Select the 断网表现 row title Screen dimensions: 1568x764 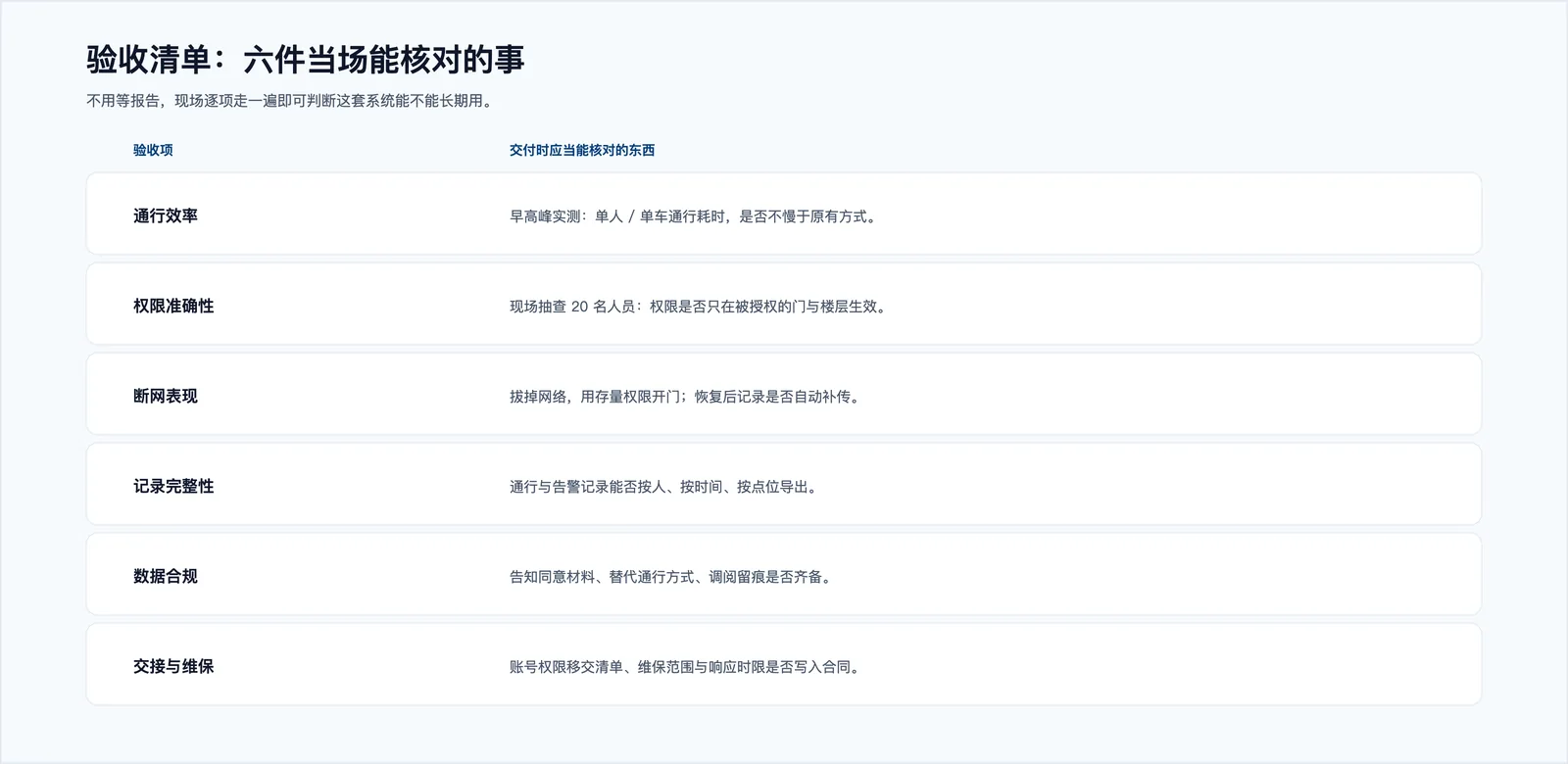click(x=166, y=396)
